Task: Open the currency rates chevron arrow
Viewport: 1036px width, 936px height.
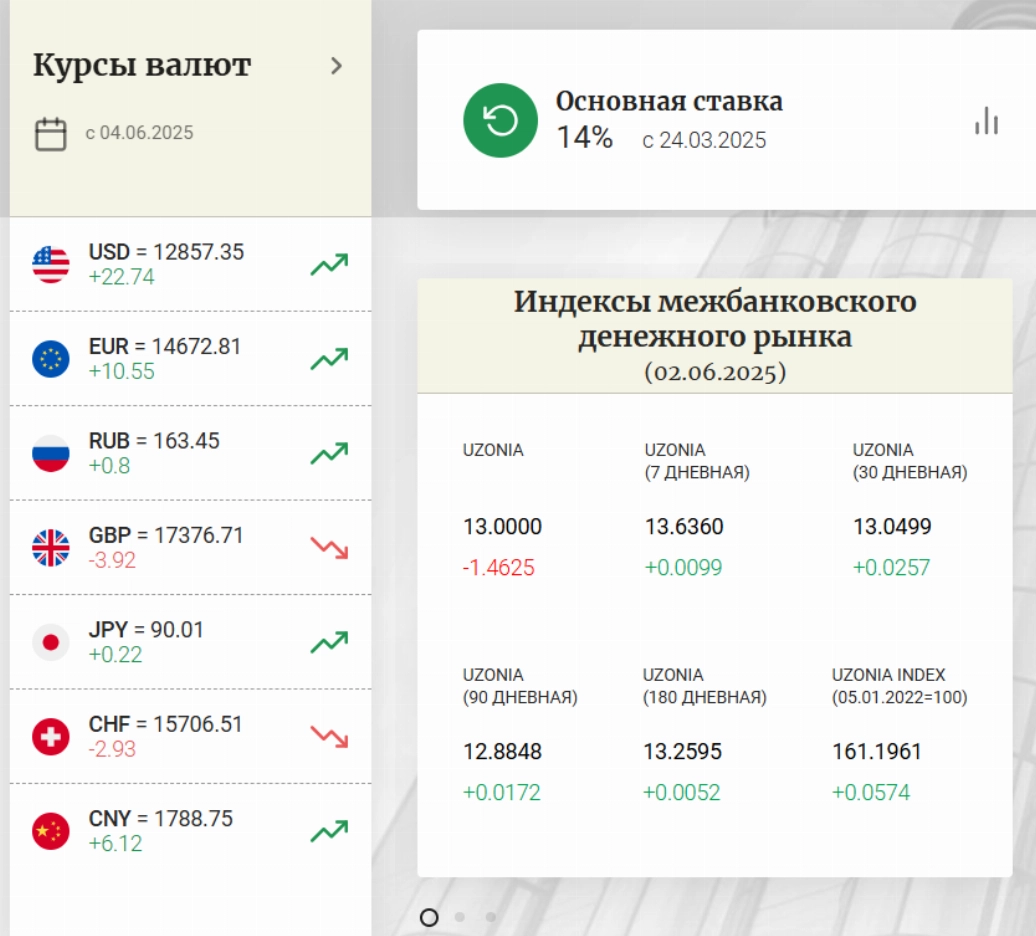Action: tap(336, 65)
